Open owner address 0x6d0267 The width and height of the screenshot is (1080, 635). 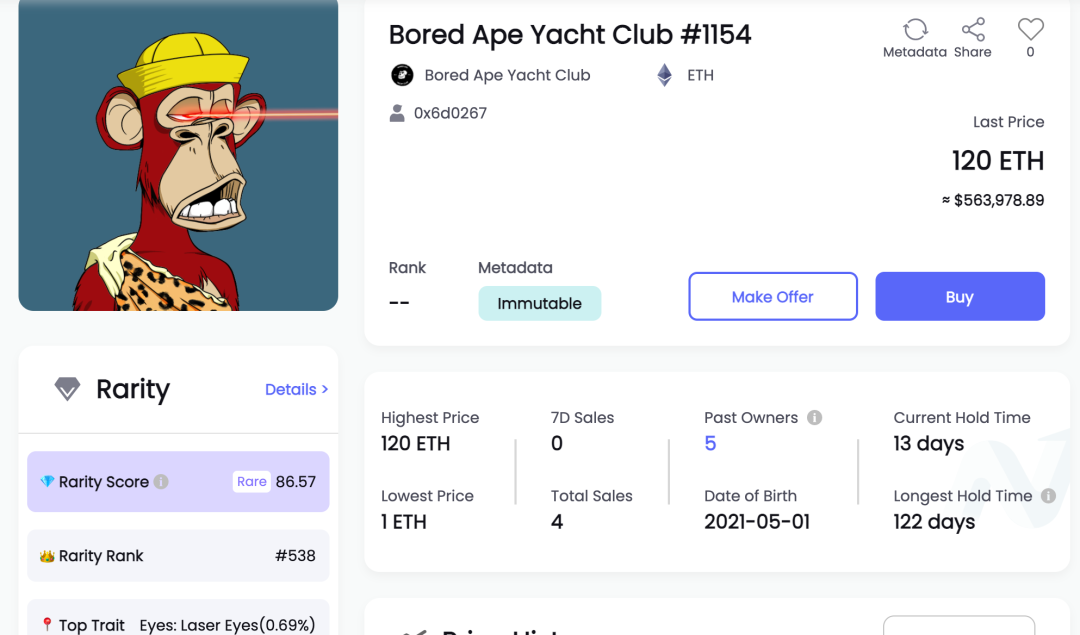click(450, 113)
